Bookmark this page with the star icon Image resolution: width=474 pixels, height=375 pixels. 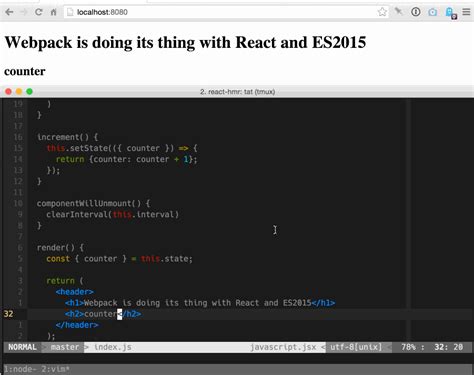click(382, 12)
